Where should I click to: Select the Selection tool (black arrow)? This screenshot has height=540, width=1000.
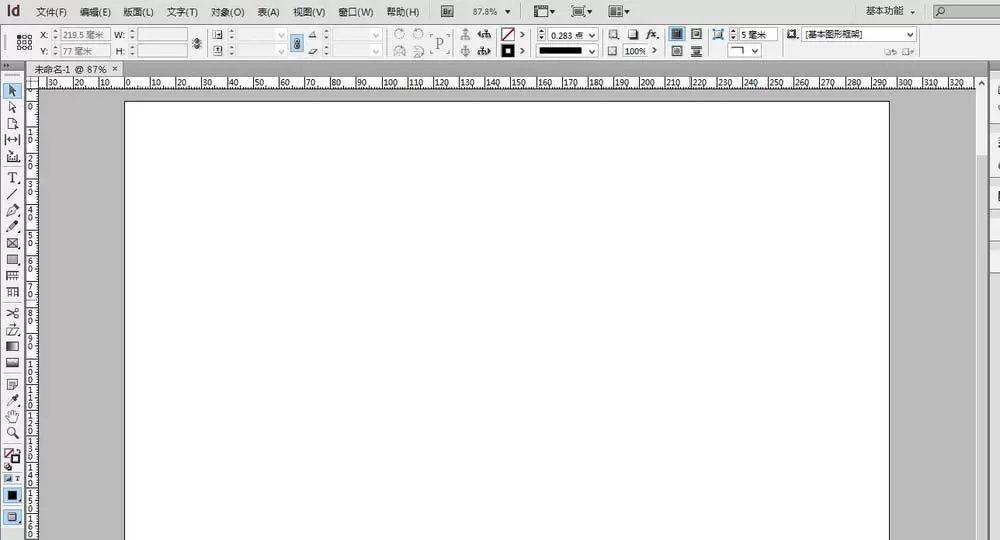12,91
